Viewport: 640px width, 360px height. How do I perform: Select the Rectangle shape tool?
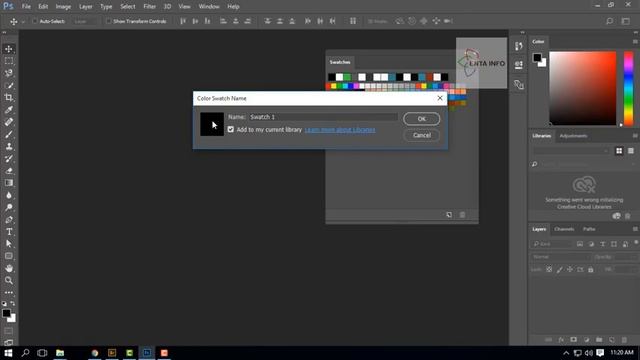click(x=9, y=256)
